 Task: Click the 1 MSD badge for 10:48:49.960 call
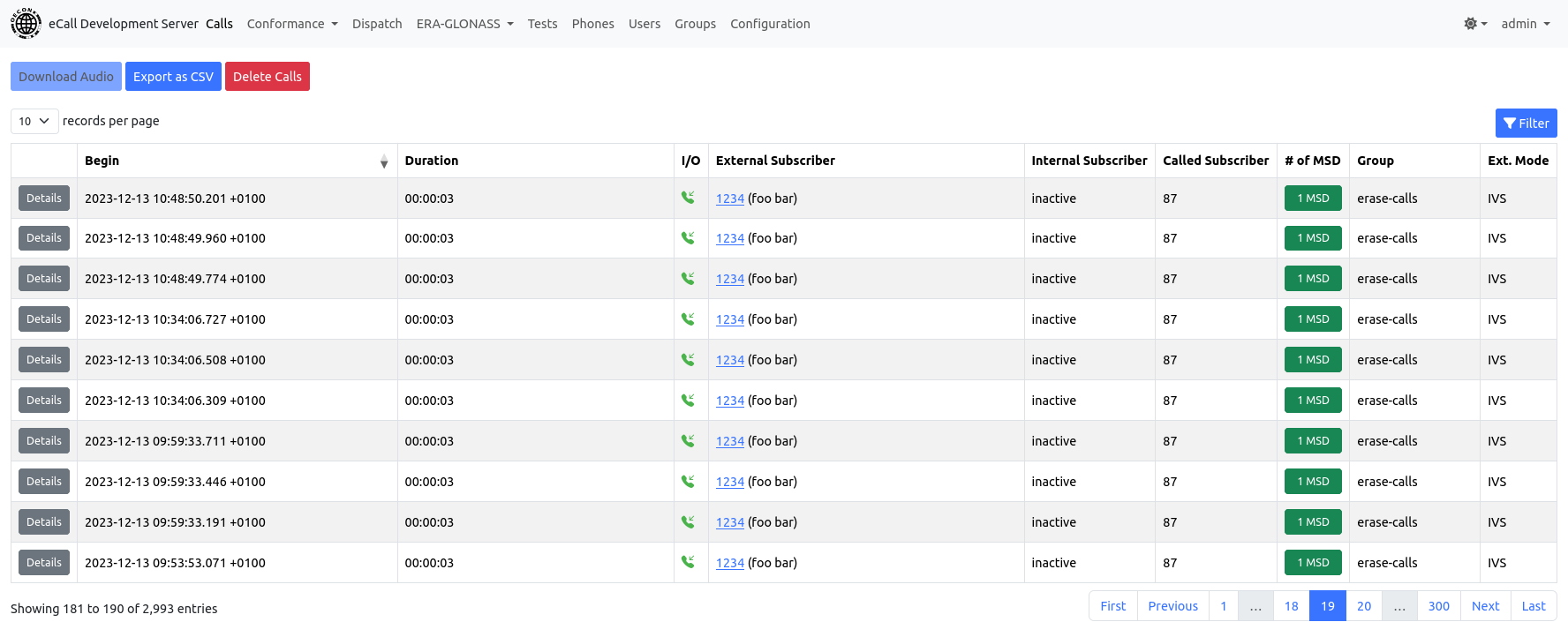[x=1313, y=238]
